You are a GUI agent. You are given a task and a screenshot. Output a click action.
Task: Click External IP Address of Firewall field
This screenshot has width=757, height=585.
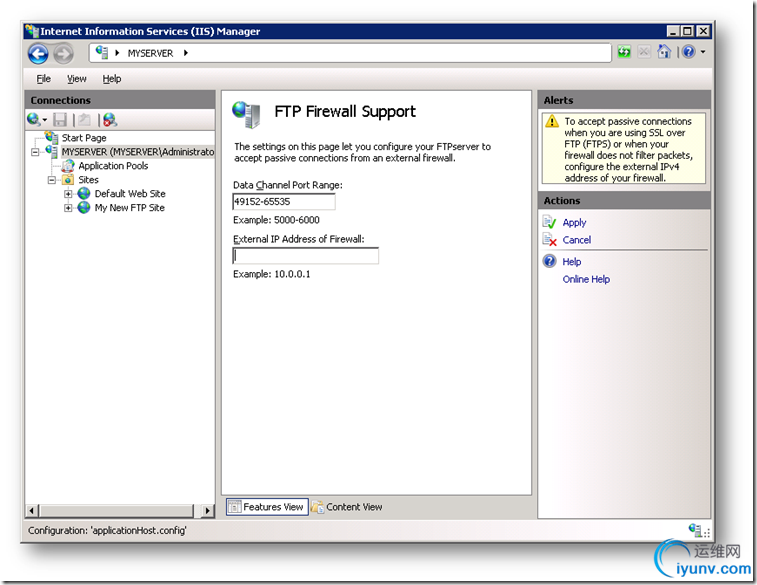[306, 256]
